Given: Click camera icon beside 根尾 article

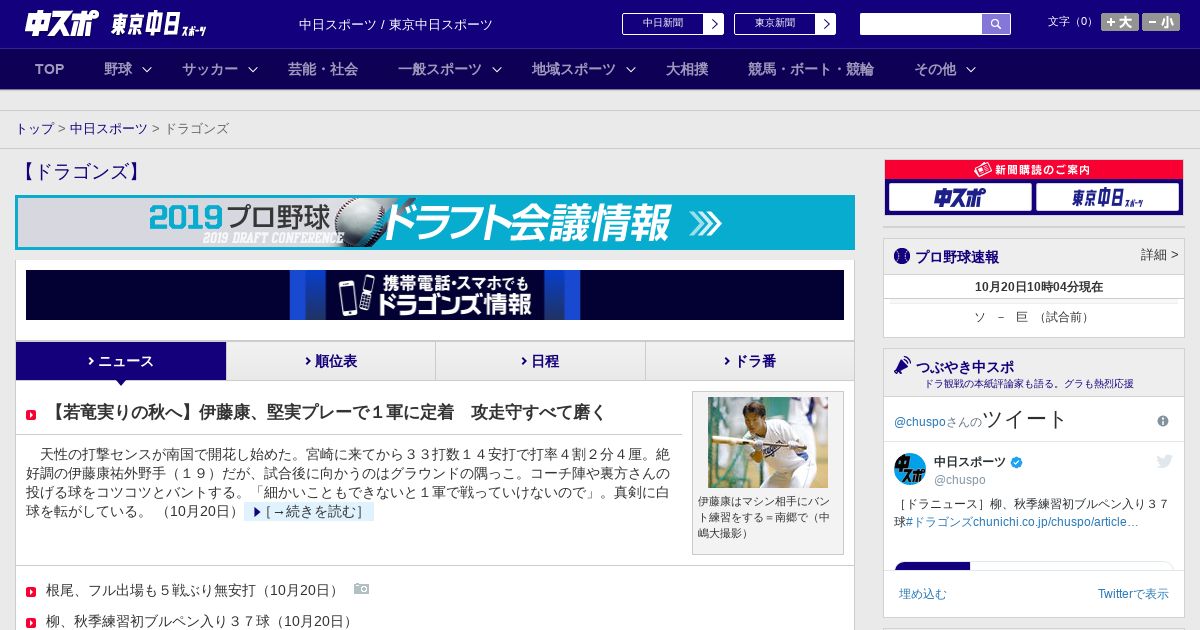Looking at the screenshot, I should 361,589.
